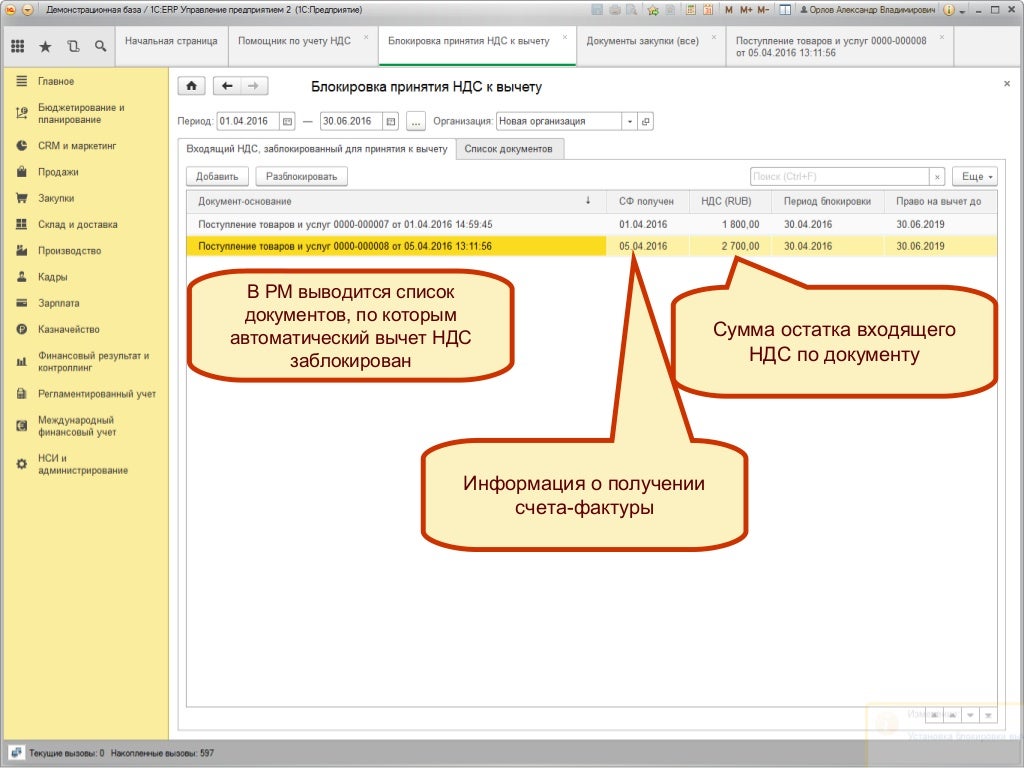Click the Разблокировать button
Screen dimensions: 1024x768
click(301, 177)
